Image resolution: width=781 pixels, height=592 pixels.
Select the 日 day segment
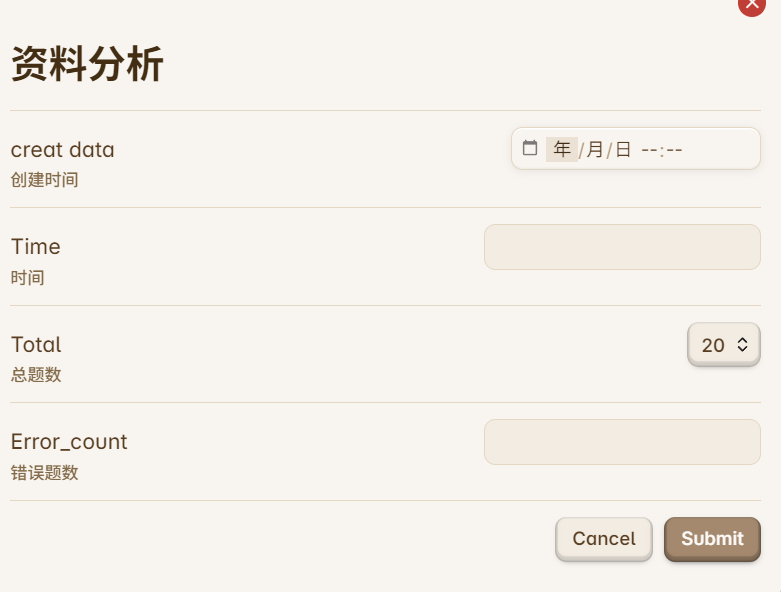623,150
